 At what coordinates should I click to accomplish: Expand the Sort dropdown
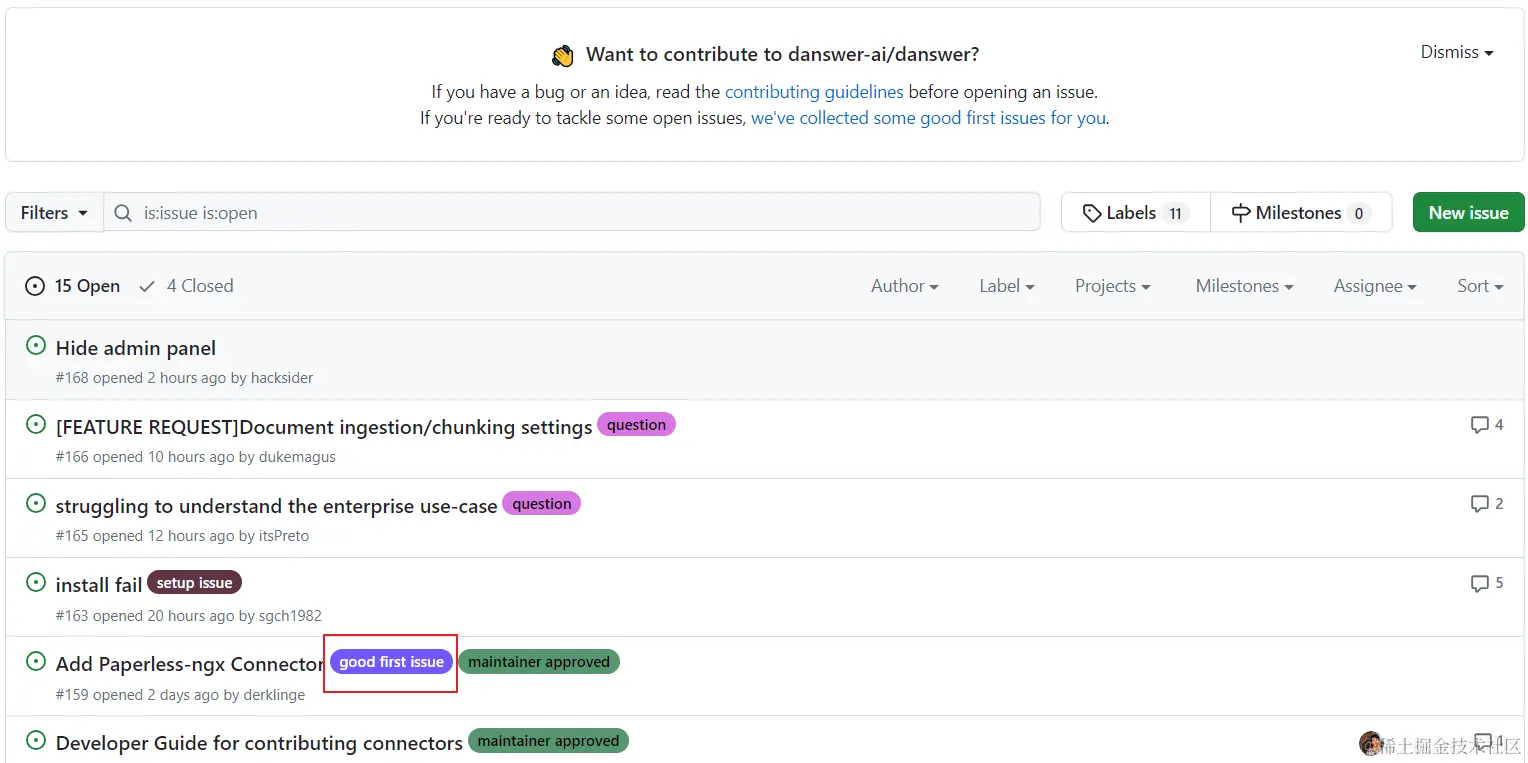tap(1480, 286)
